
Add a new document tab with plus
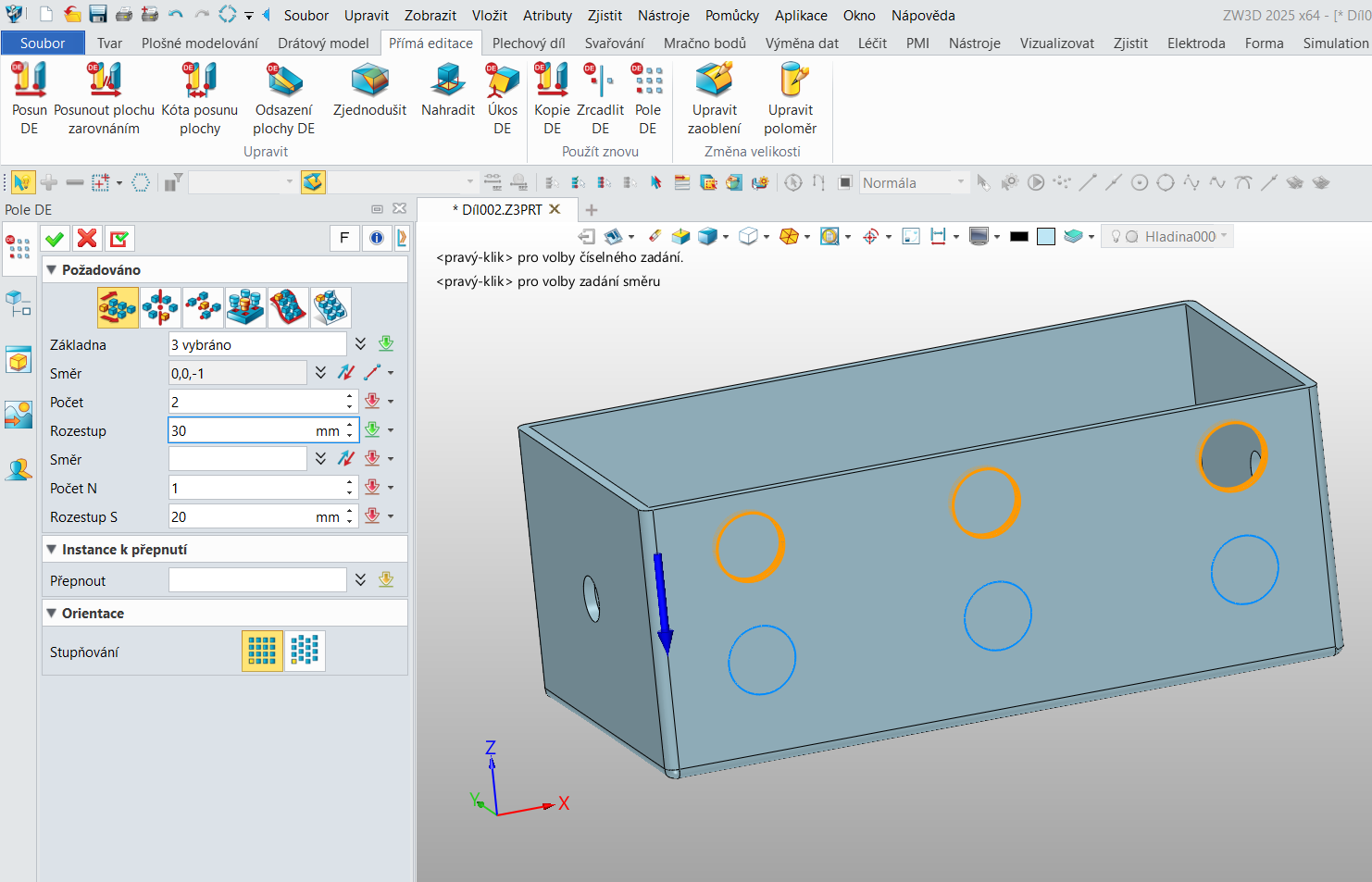click(x=592, y=210)
